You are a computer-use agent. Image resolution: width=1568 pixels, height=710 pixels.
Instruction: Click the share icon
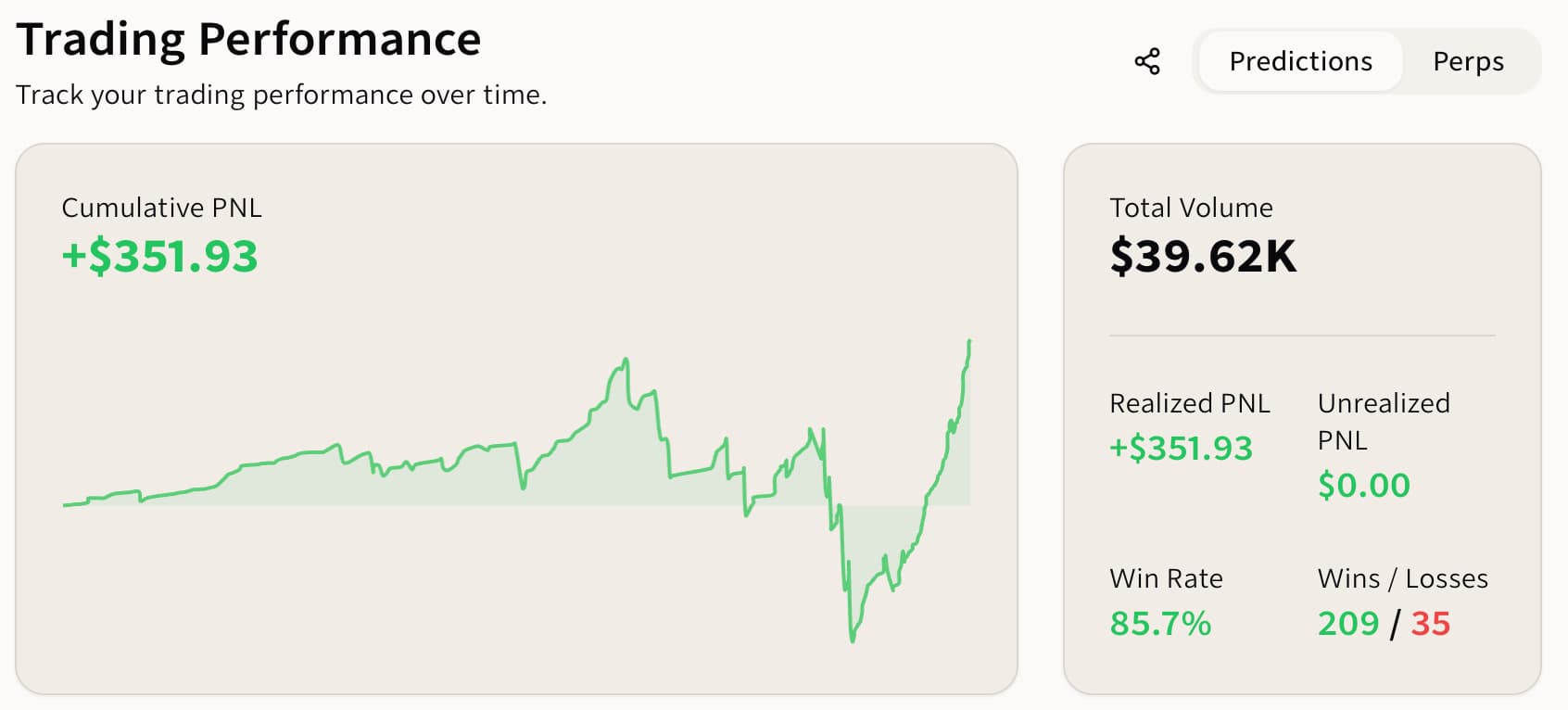1147,62
